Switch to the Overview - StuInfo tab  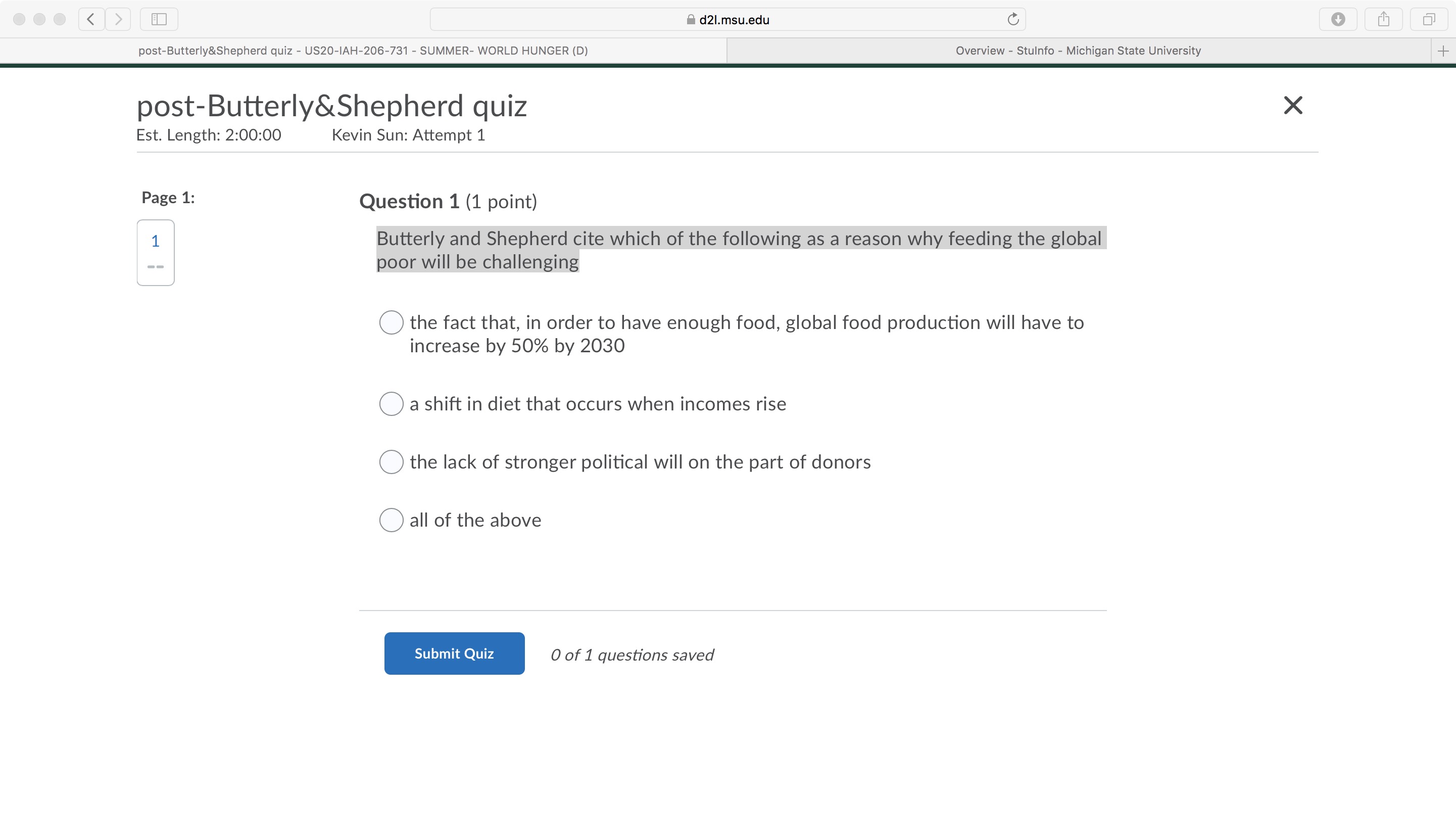[x=1078, y=51]
